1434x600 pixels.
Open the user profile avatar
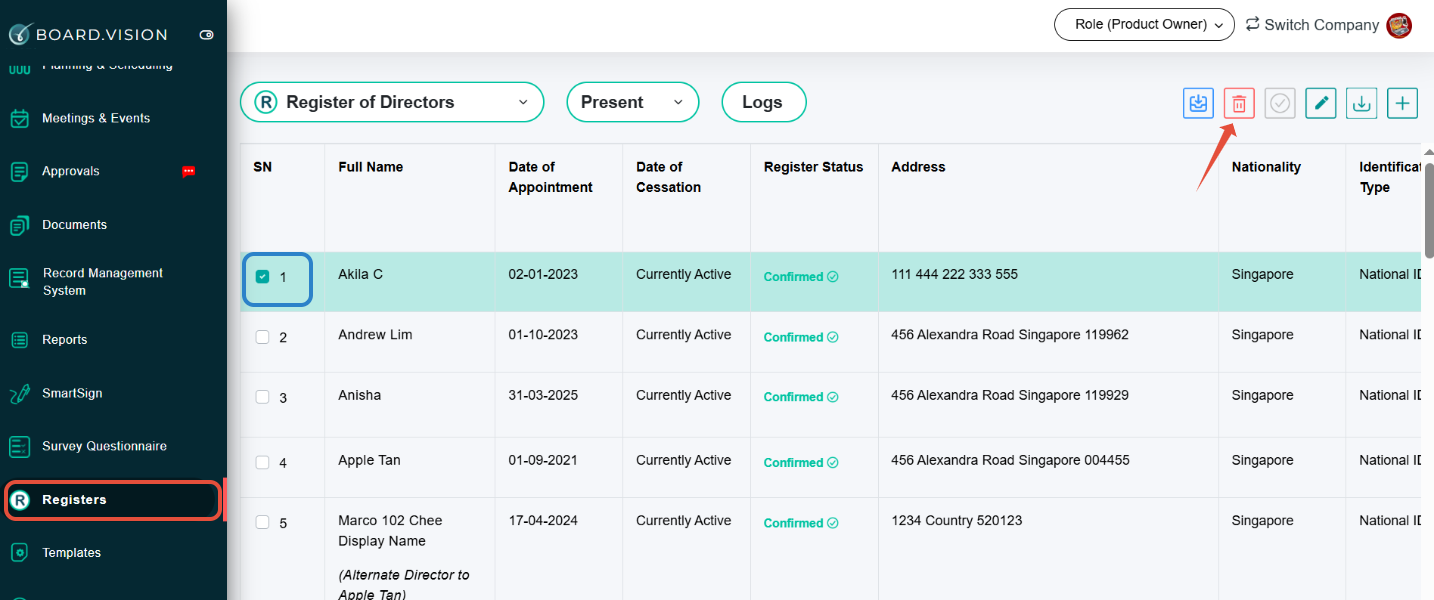1399,25
